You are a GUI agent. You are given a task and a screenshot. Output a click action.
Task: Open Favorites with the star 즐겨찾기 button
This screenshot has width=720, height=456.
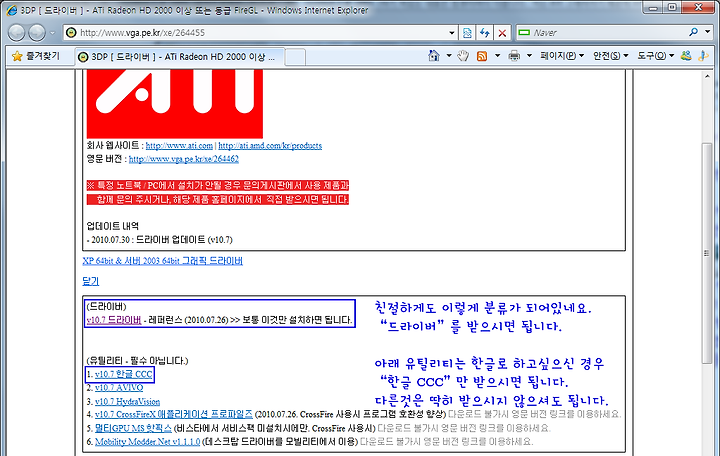pyautogui.click(x=36, y=56)
